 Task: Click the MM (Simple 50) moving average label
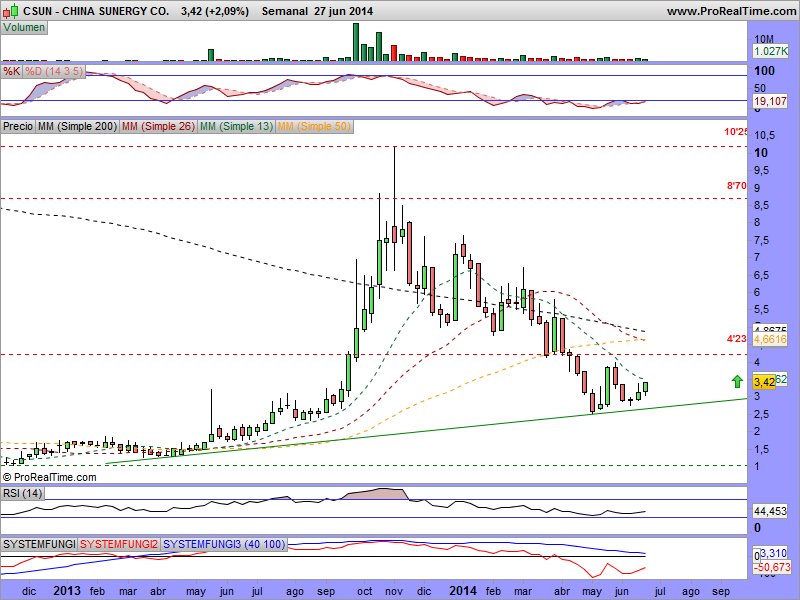314,126
